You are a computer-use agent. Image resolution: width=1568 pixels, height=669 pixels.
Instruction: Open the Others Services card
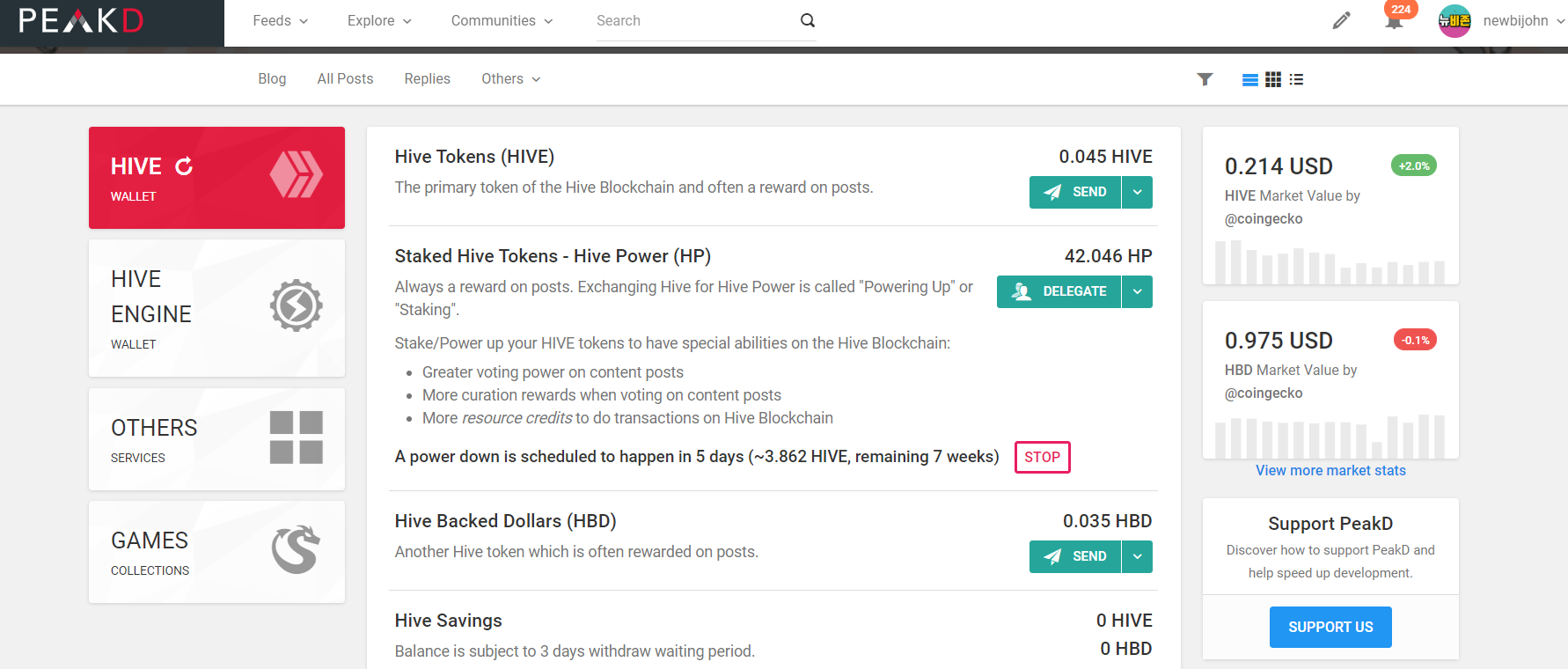(216, 439)
